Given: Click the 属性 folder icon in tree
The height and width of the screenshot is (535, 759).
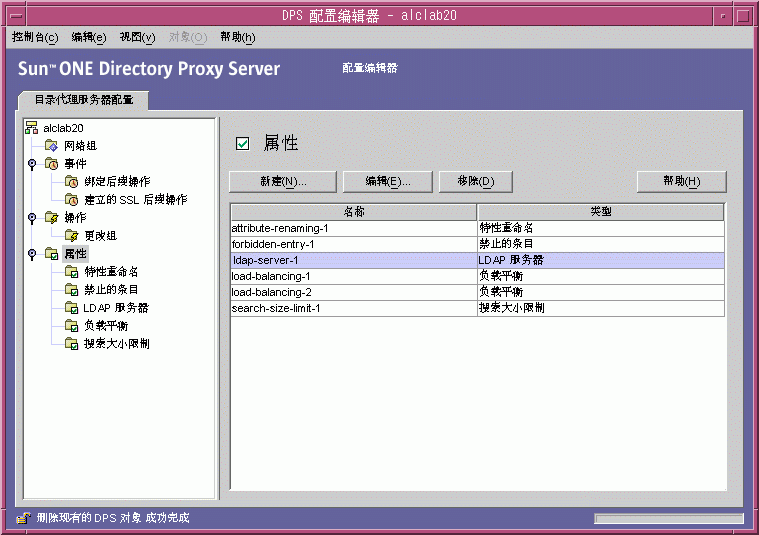Looking at the screenshot, I should click(51, 253).
